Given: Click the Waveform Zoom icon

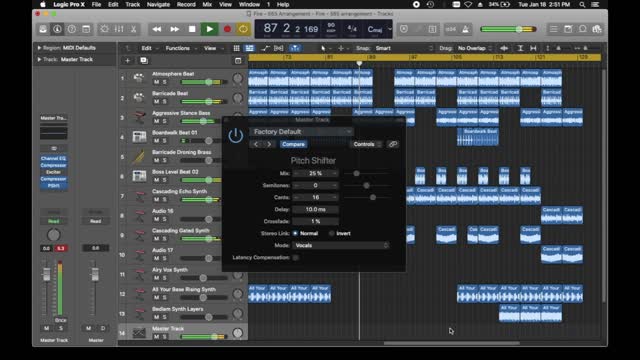Looking at the screenshot, I should click(504, 48).
